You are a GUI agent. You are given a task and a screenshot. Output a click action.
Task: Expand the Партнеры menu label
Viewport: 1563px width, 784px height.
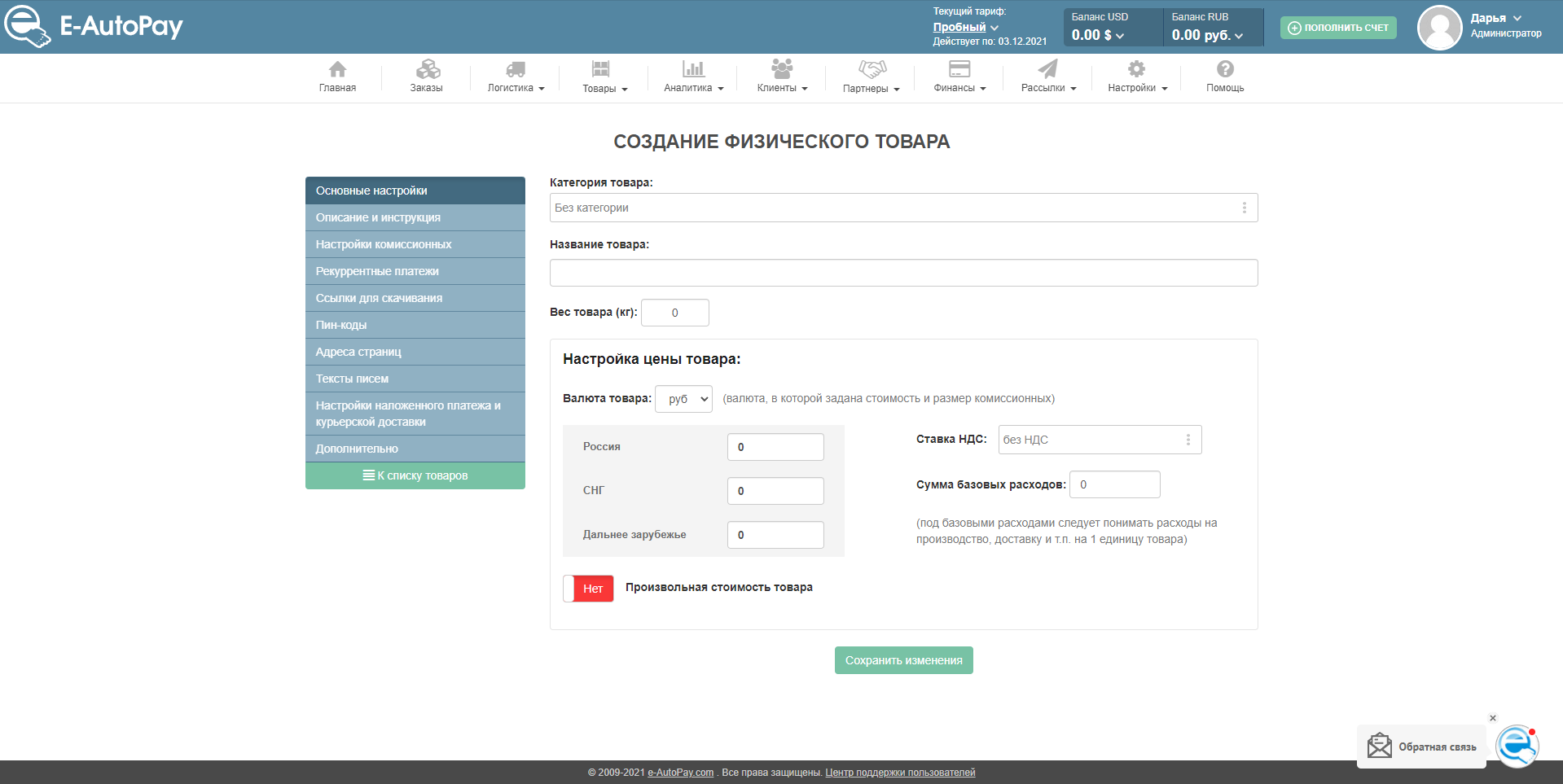click(x=871, y=89)
